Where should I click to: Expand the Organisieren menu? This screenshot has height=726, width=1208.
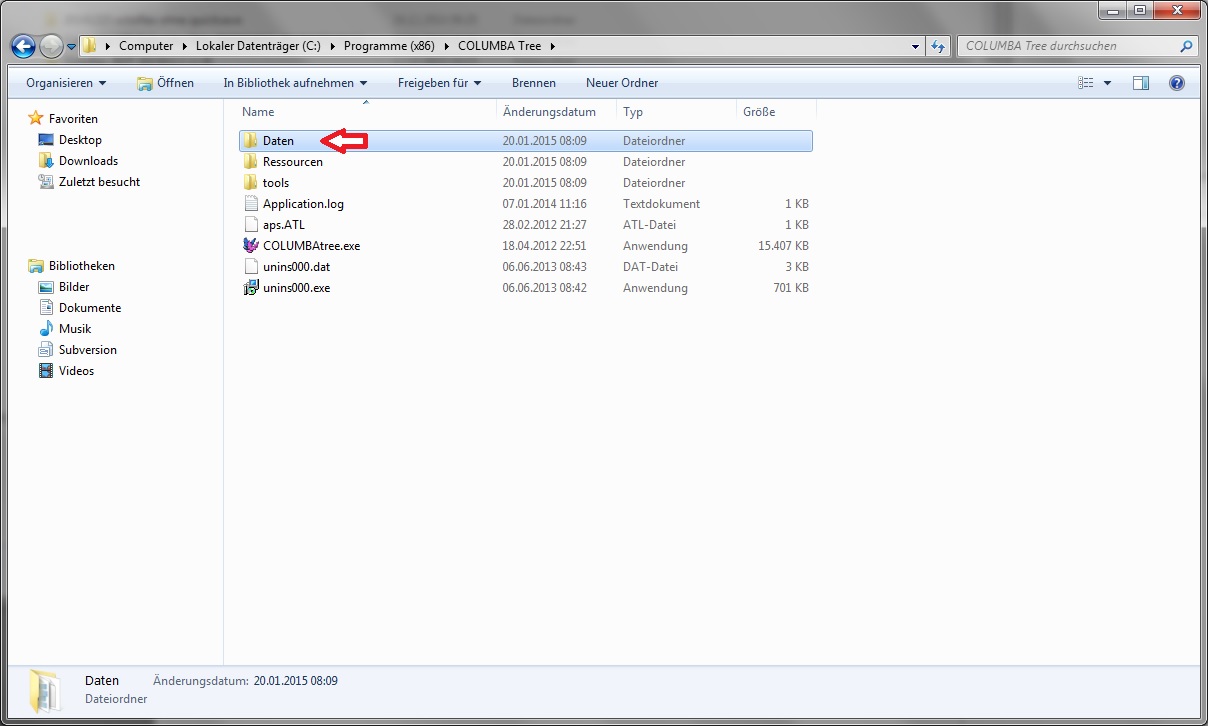click(x=66, y=83)
